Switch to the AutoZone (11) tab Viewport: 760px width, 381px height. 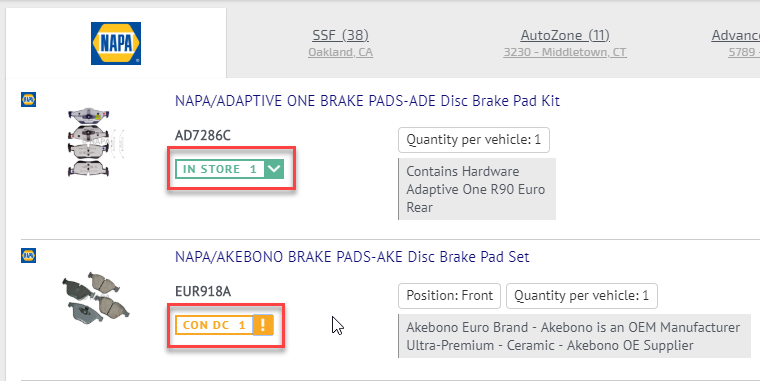coord(565,35)
